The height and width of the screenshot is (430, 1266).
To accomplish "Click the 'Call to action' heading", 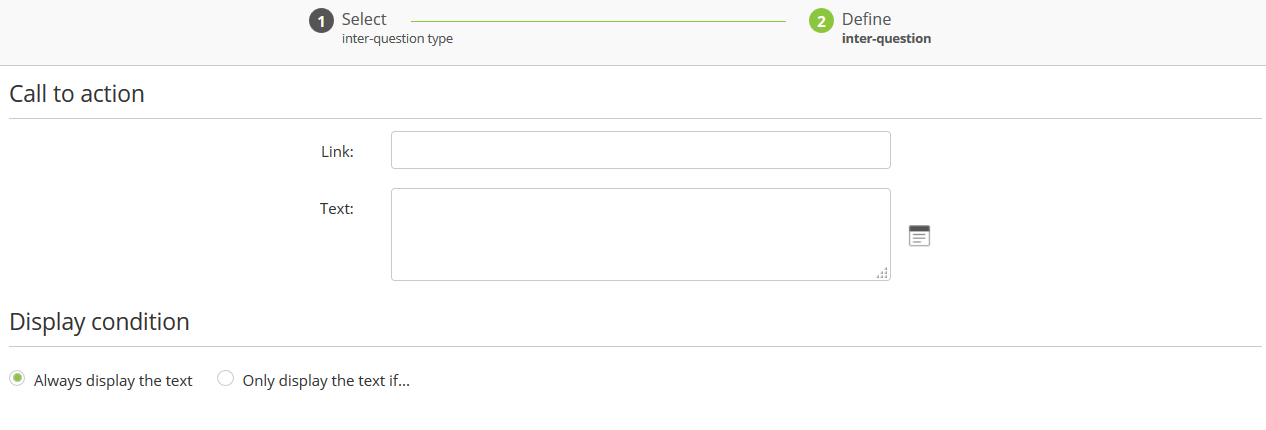I will point(77,94).
